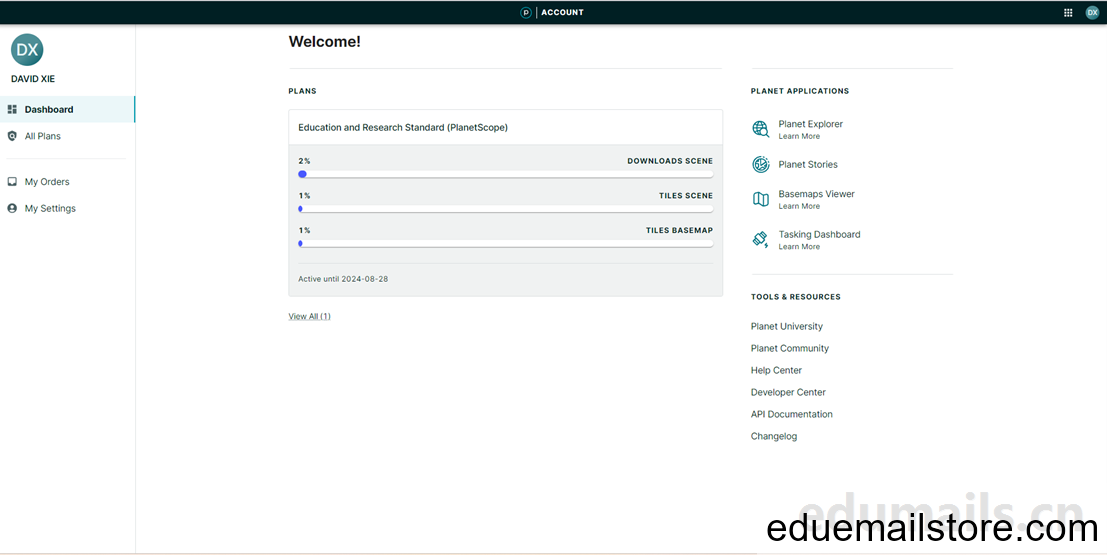Open the Help Center link

click(x=776, y=370)
